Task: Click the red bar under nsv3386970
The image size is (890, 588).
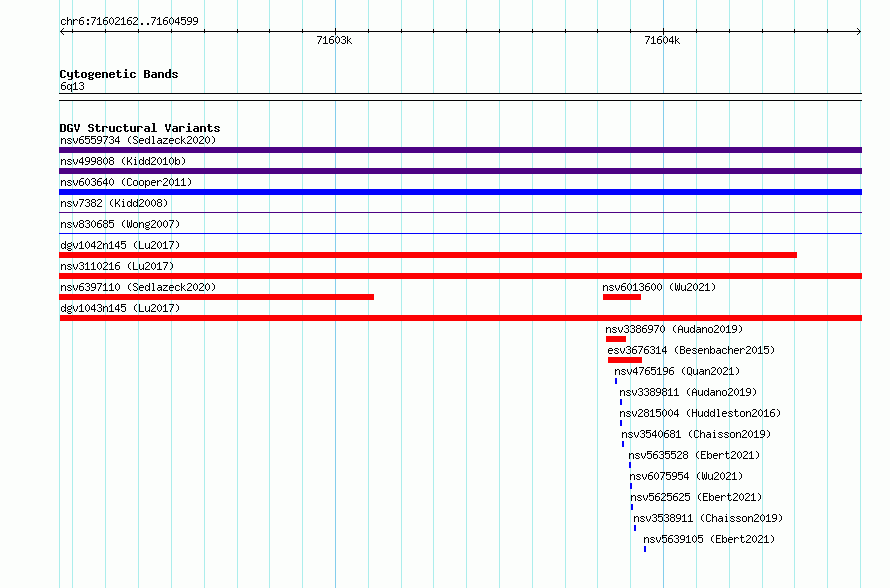Action: pyautogui.click(x=616, y=339)
